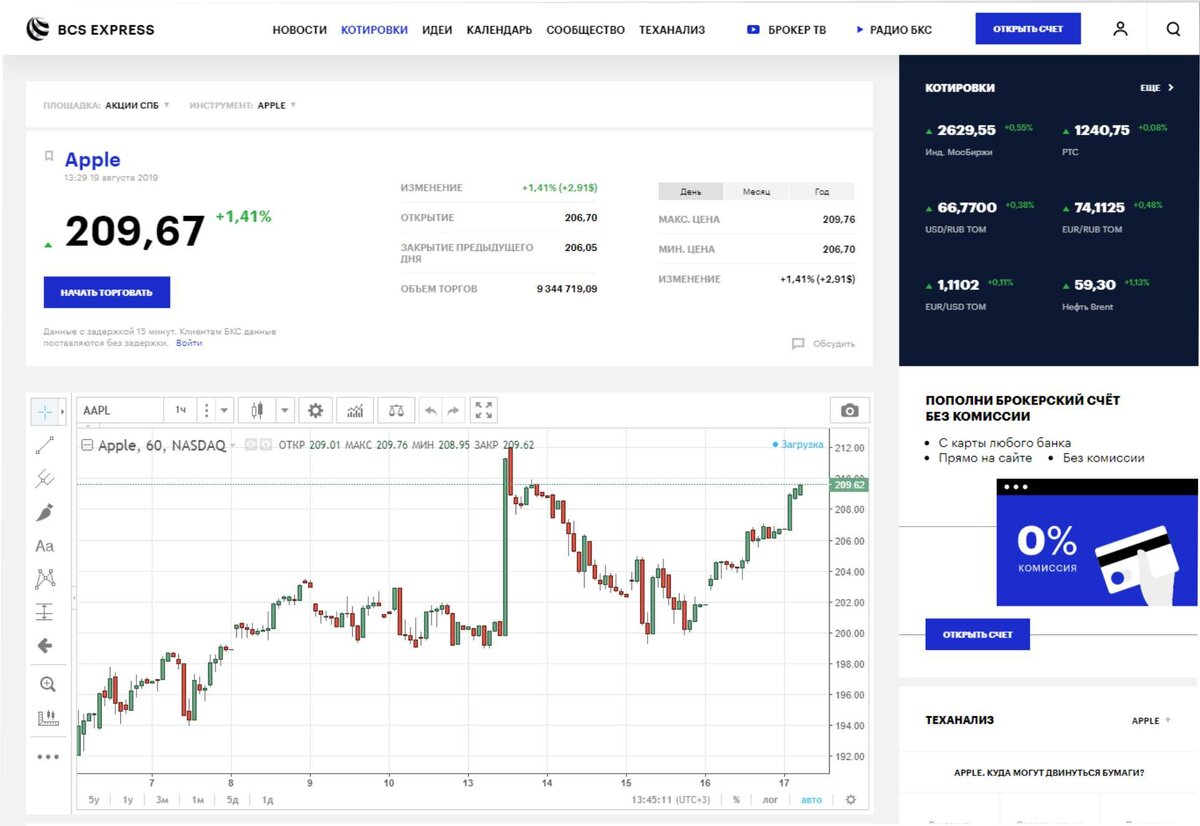This screenshot has height=826, width=1200.
Task: Collapse the drawing toolbar side handle
Action: coord(74,597)
